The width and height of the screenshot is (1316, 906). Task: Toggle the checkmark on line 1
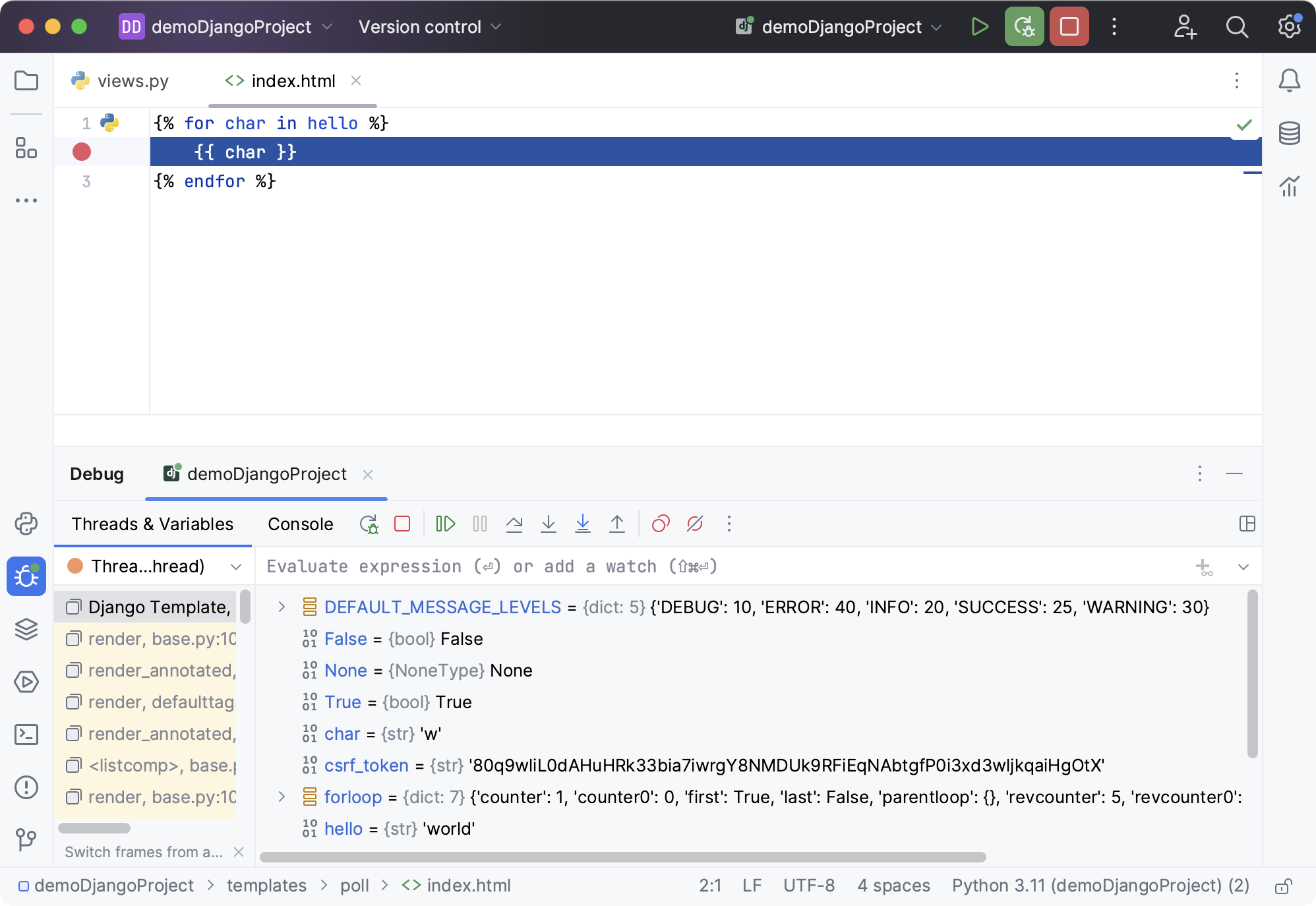1244,124
